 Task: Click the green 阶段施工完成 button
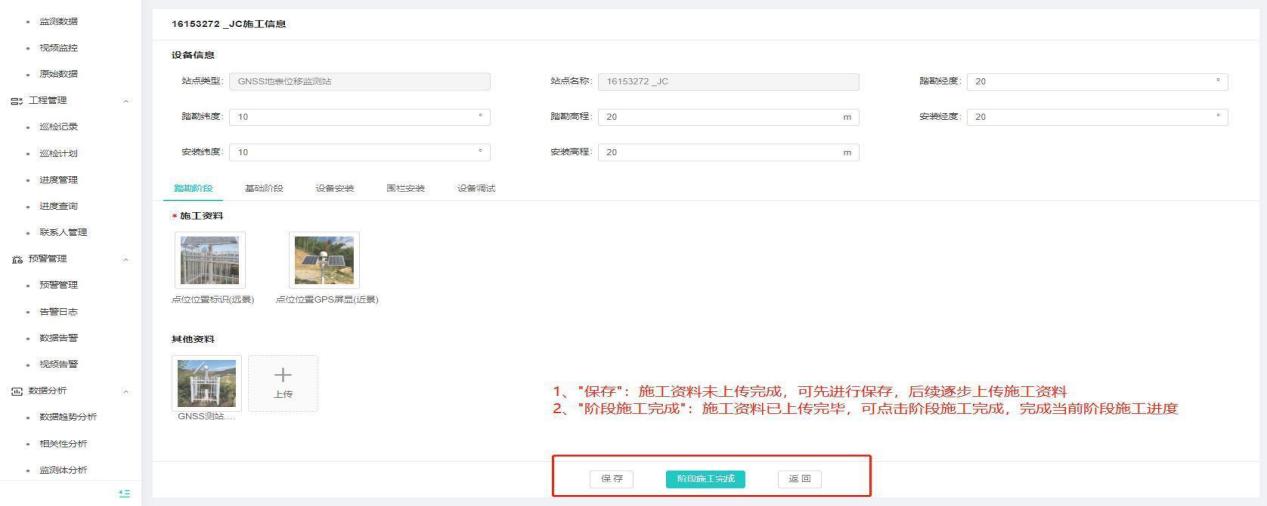[x=705, y=479]
